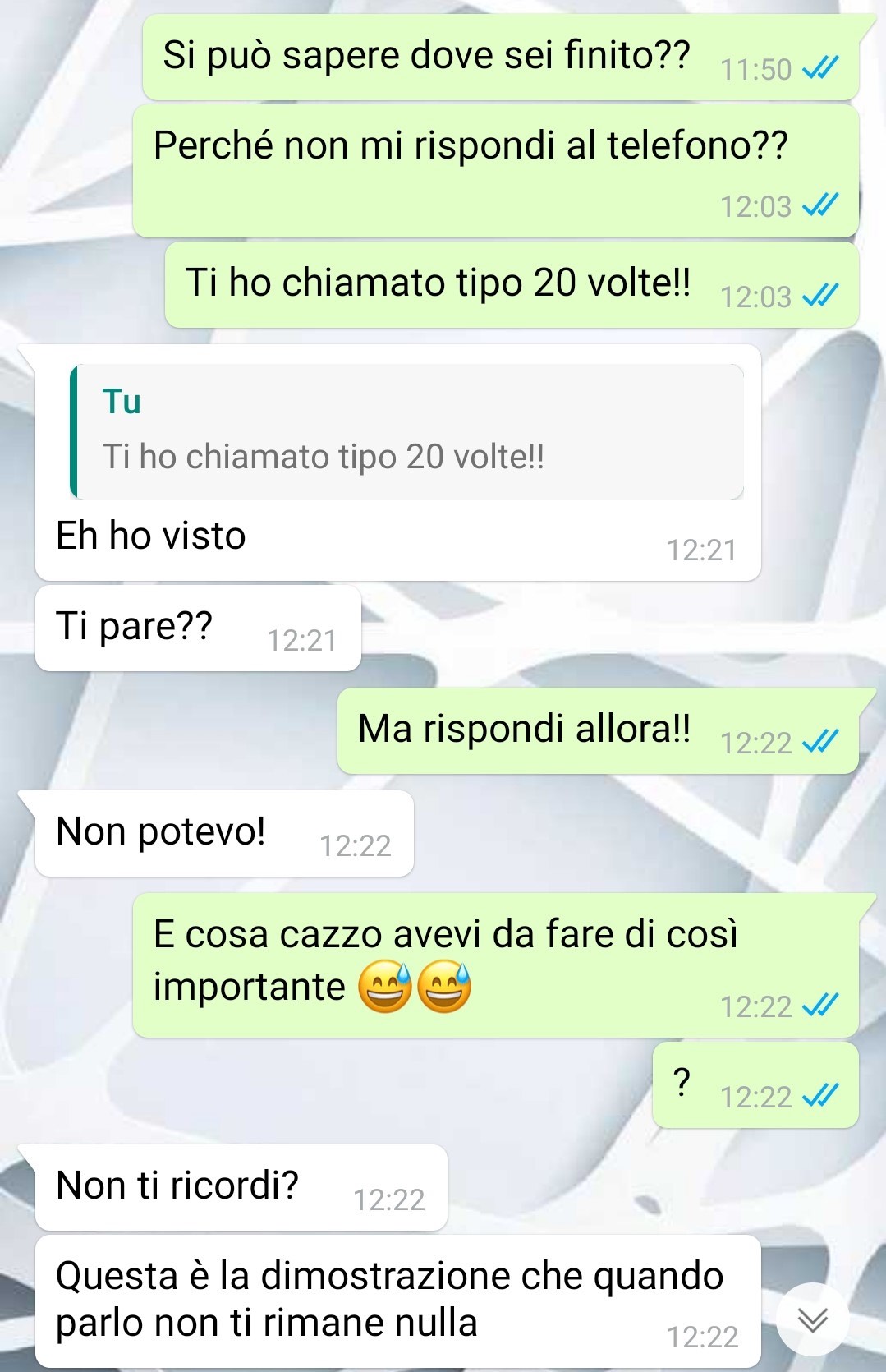Screen dimensions: 886x1372
Task: Tap the single '?' message bubble
Action: pos(755,1085)
